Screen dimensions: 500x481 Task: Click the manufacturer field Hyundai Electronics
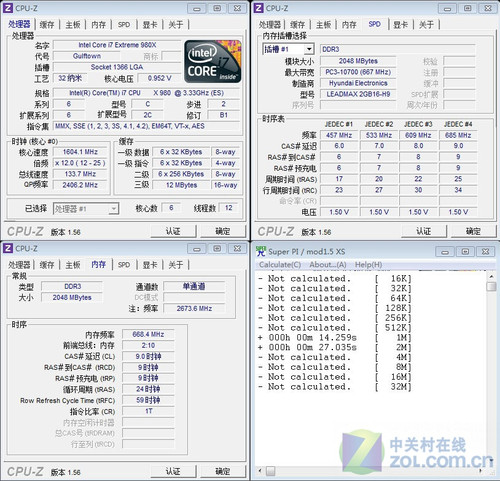tap(358, 83)
